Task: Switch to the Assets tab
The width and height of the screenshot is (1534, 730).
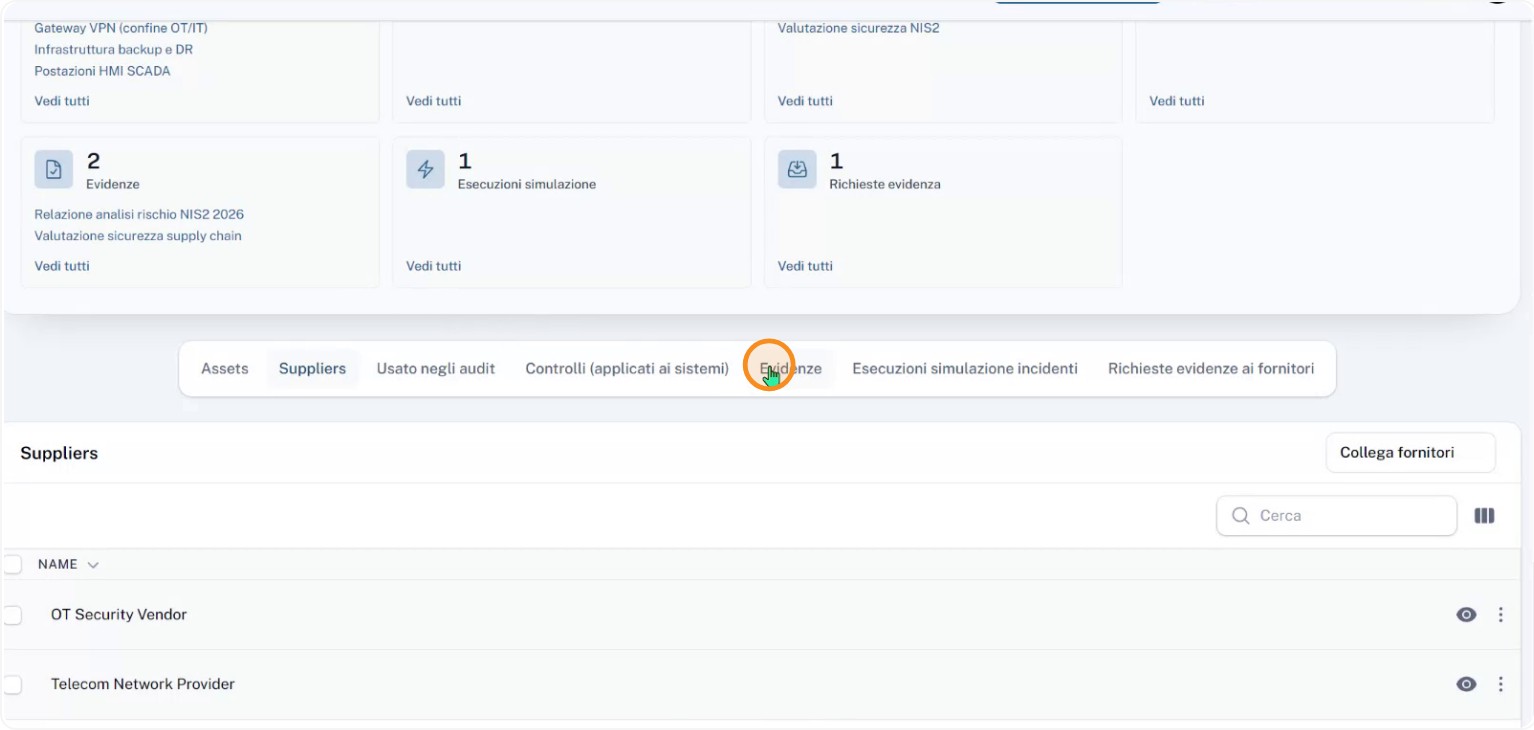Action: coord(224,369)
